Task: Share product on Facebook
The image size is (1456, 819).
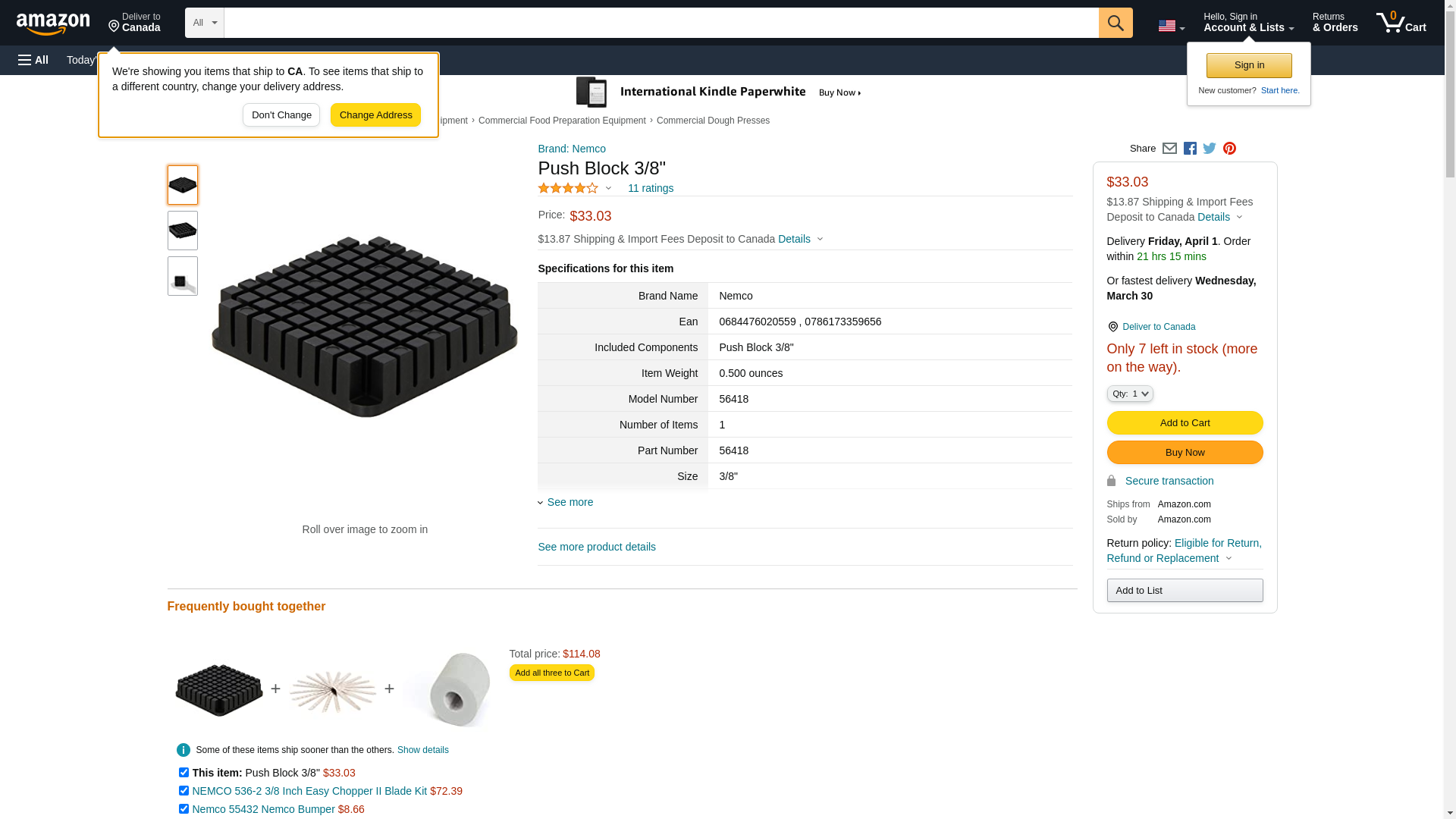Action: (1190, 149)
